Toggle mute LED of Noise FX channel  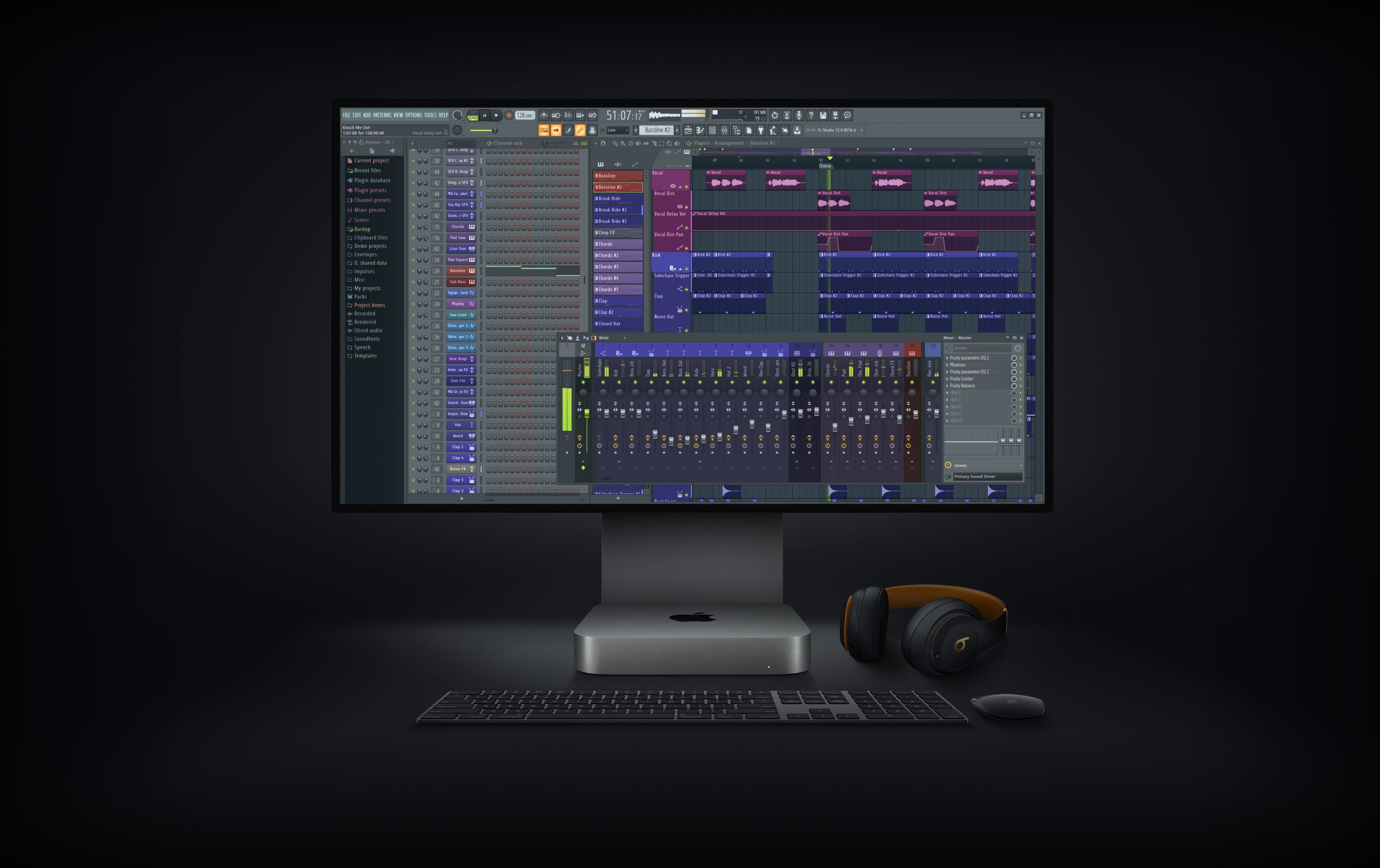pos(413,469)
